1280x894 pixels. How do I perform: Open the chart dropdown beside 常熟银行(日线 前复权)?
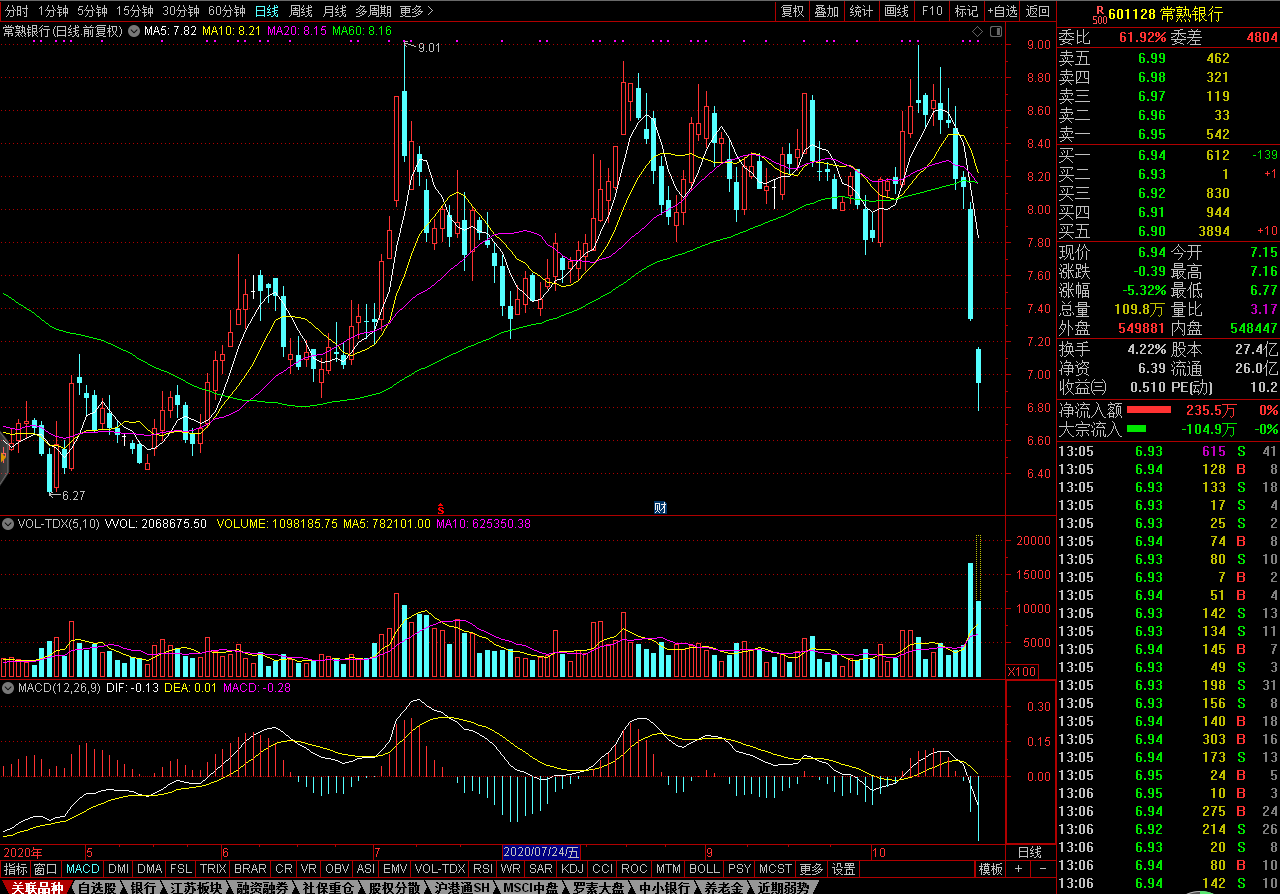coord(134,31)
